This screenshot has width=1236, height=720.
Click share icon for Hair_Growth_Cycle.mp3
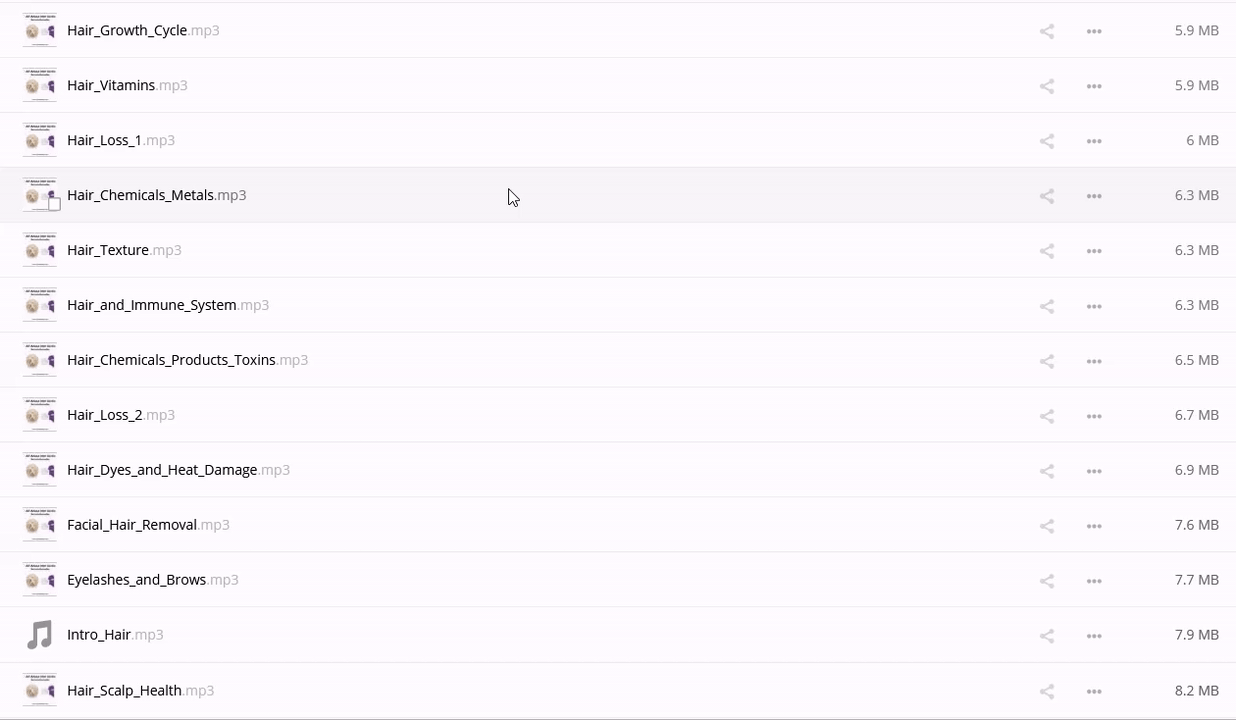(x=1047, y=31)
